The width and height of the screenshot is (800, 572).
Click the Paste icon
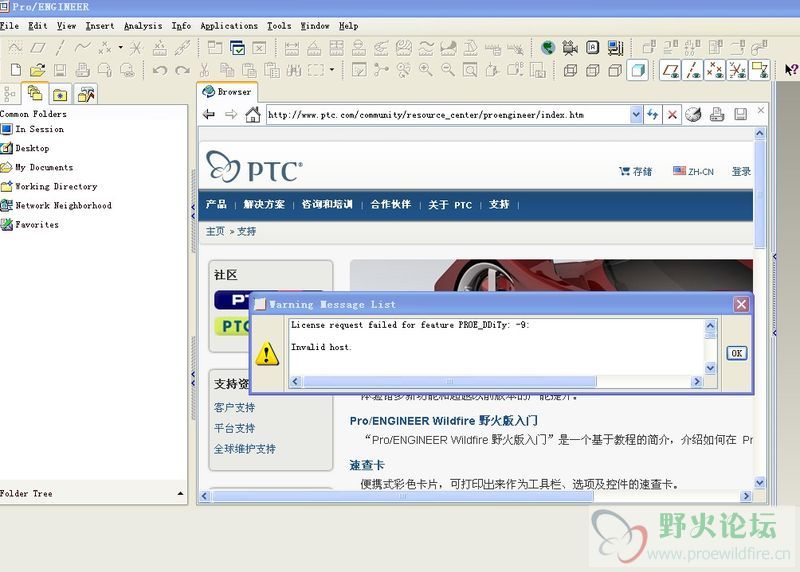[249, 70]
